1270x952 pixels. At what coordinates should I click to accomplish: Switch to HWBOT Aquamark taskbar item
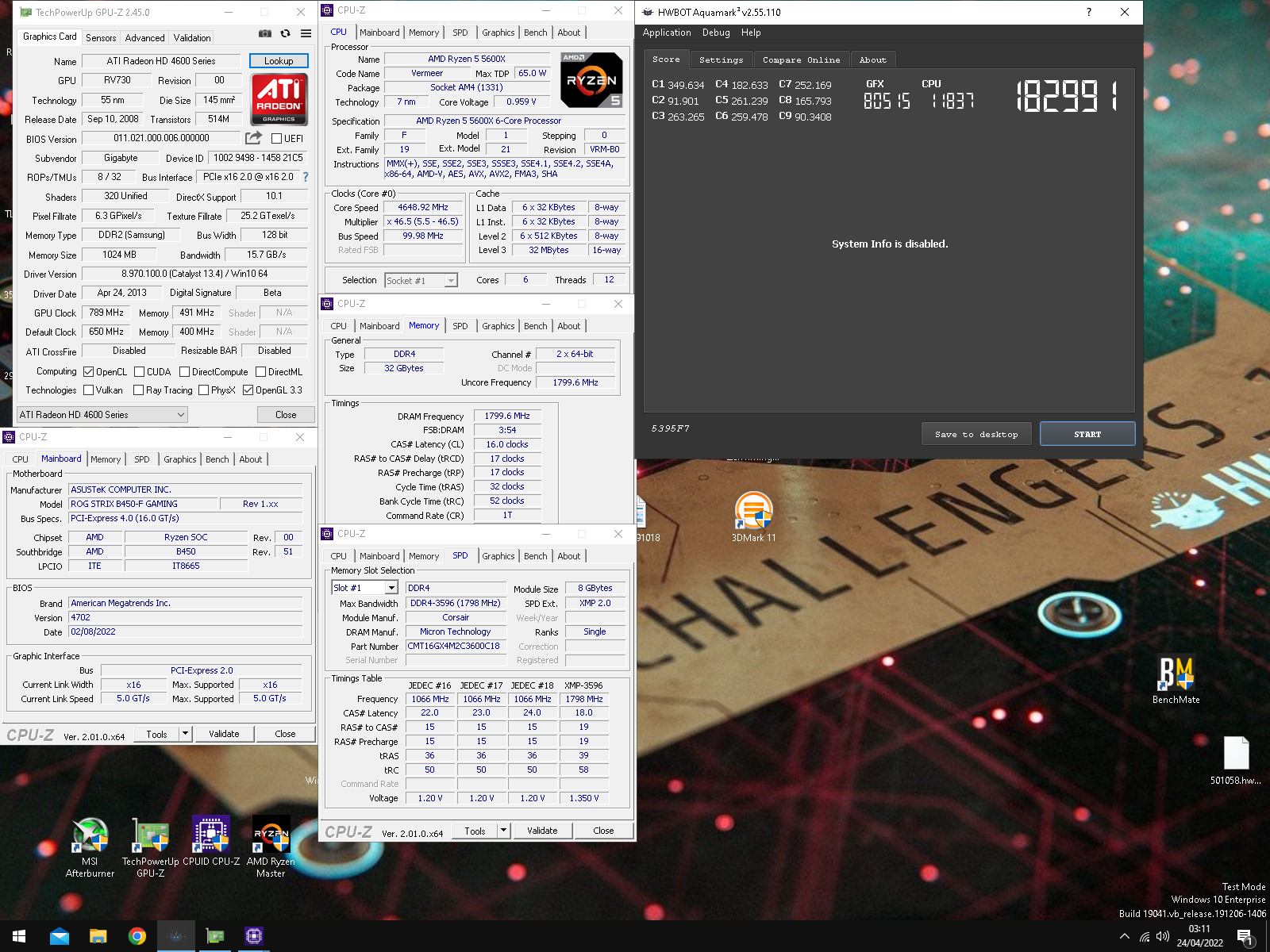[176, 936]
